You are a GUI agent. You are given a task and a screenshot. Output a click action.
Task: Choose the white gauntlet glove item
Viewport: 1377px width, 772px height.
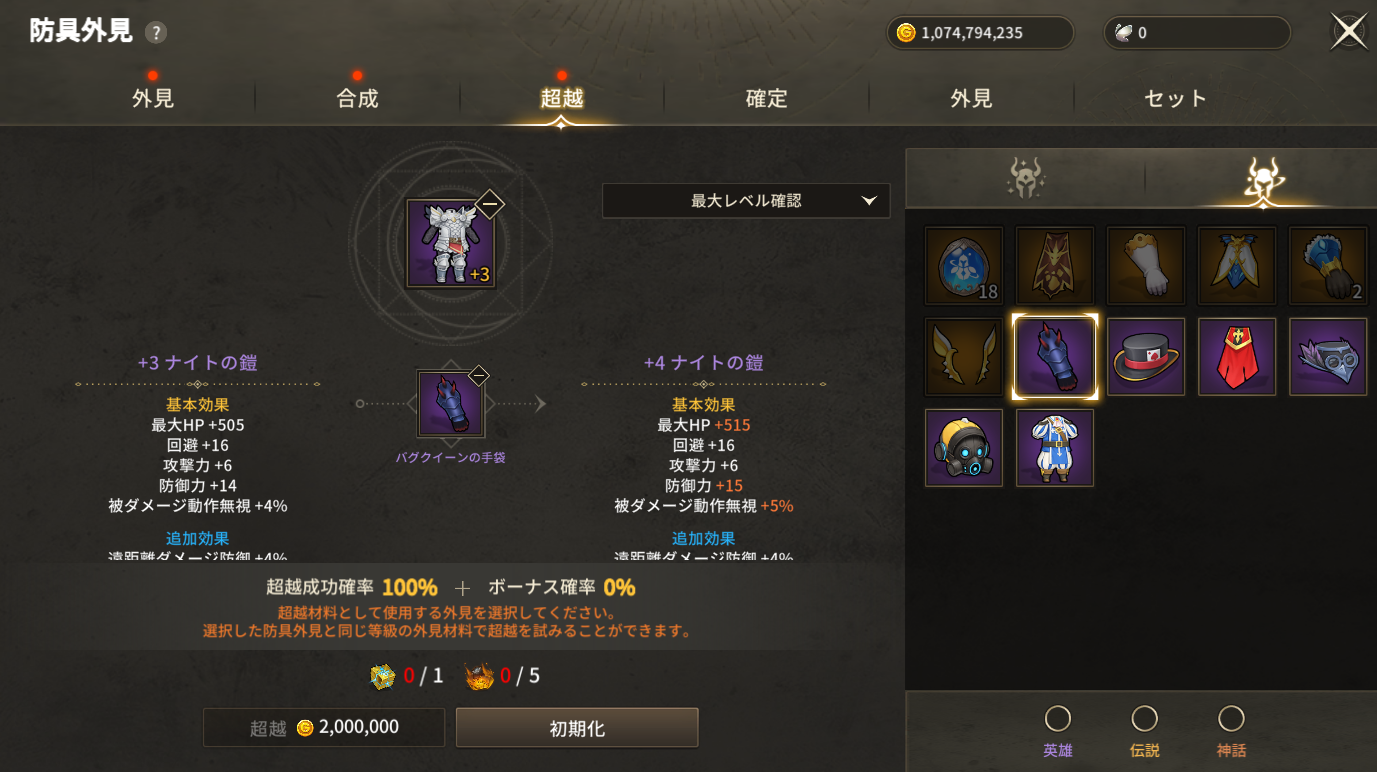pos(1146,266)
